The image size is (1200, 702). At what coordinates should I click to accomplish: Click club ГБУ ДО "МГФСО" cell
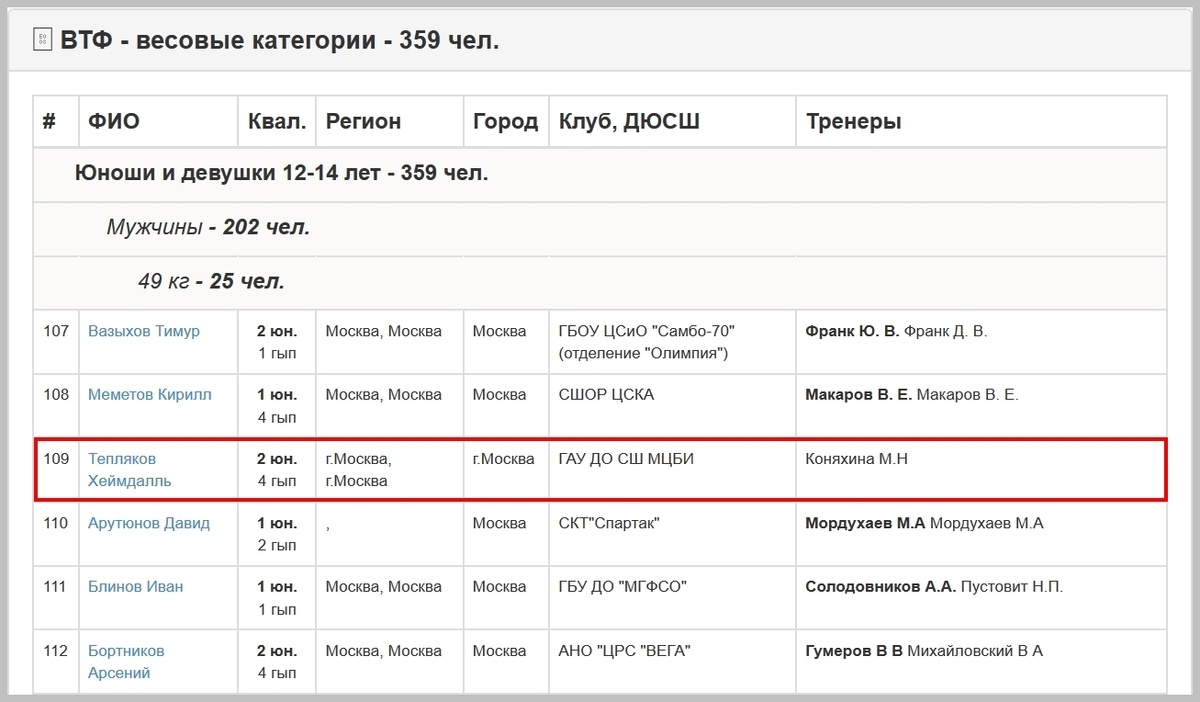pyautogui.click(x=672, y=598)
